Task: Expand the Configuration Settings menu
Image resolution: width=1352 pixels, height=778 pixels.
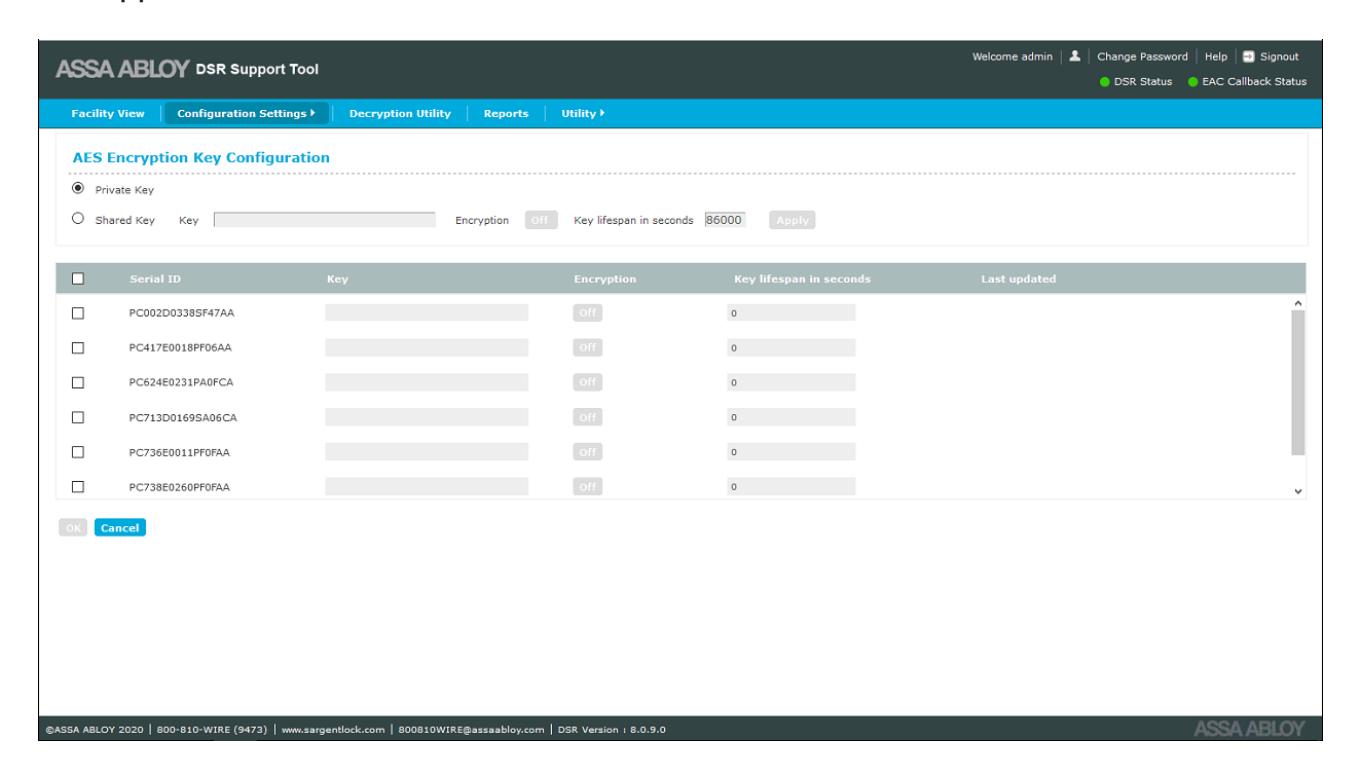Action: pos(246,114)
